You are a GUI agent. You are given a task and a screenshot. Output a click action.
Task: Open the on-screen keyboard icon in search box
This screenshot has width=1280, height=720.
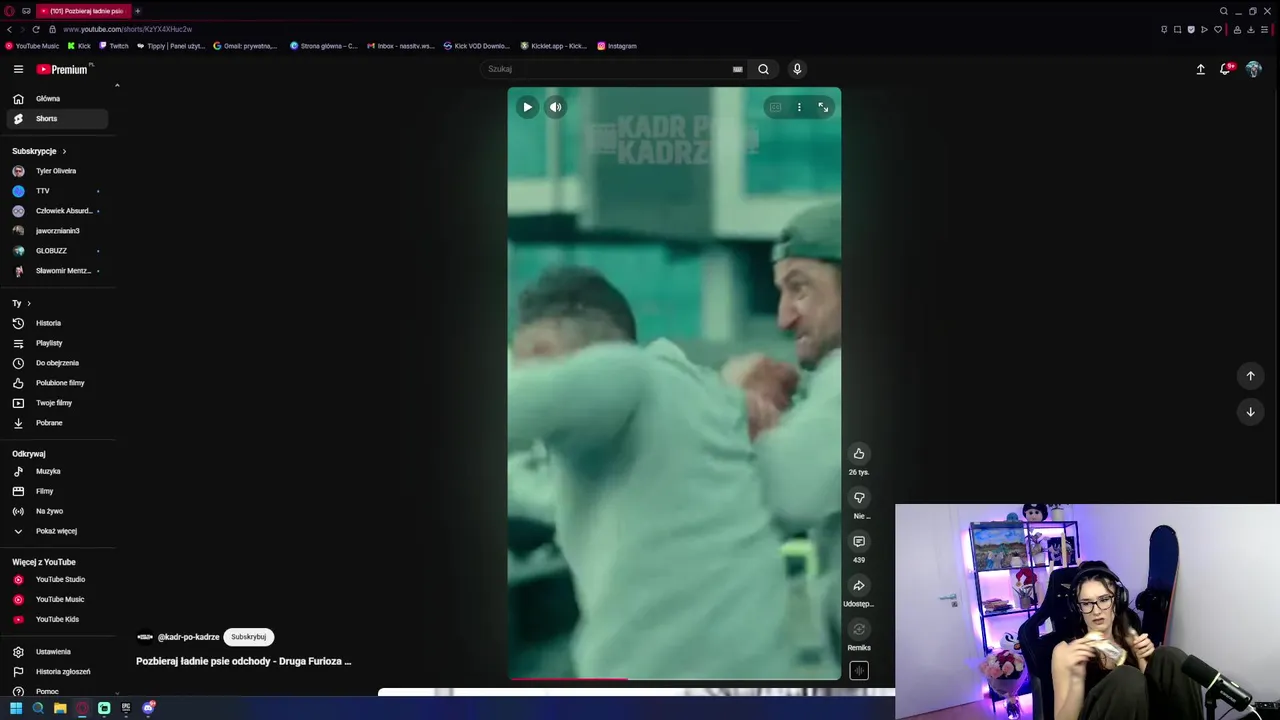(737, 69)
